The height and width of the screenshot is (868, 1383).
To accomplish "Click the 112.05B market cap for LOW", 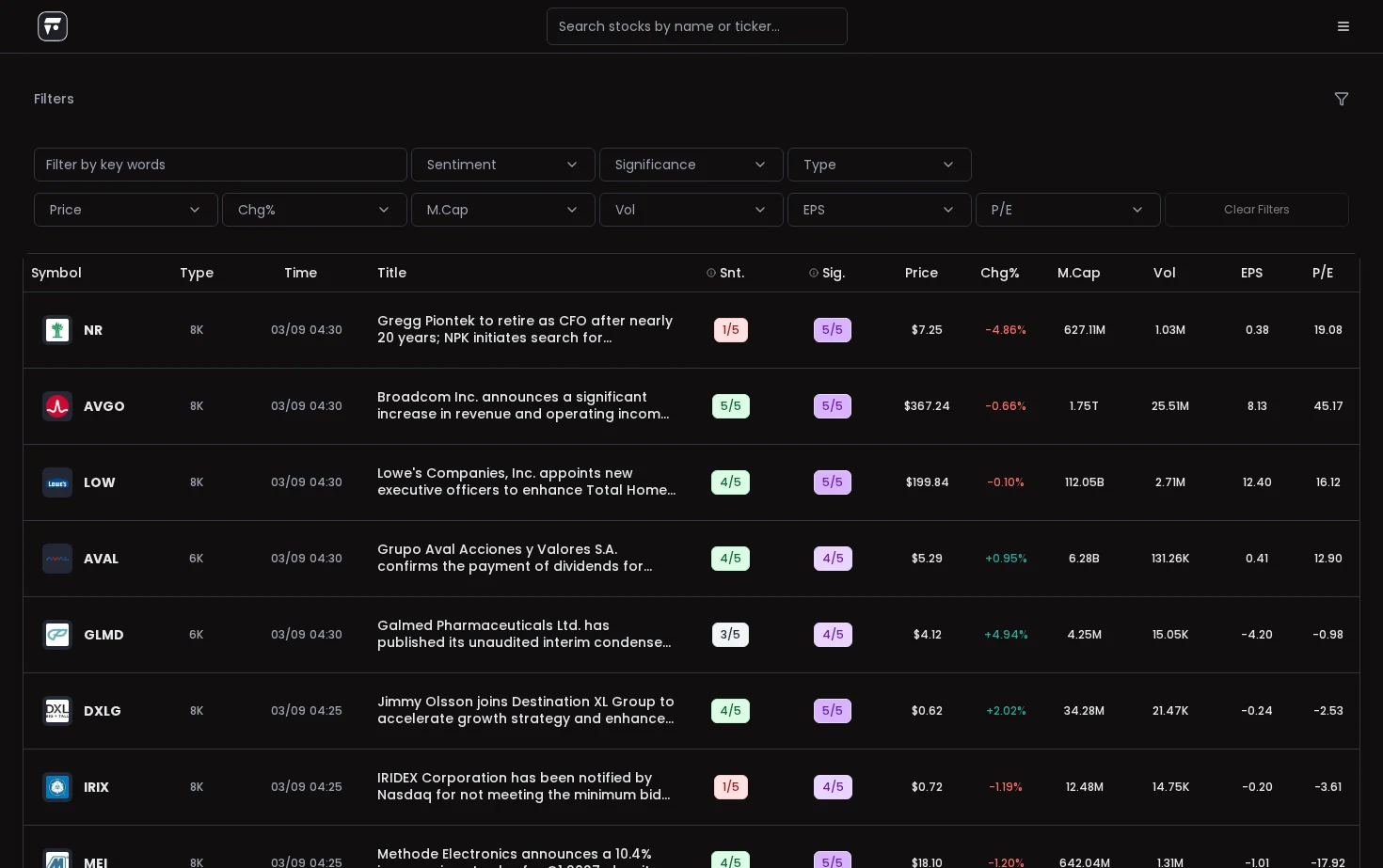I will [x=1085, y=482].
